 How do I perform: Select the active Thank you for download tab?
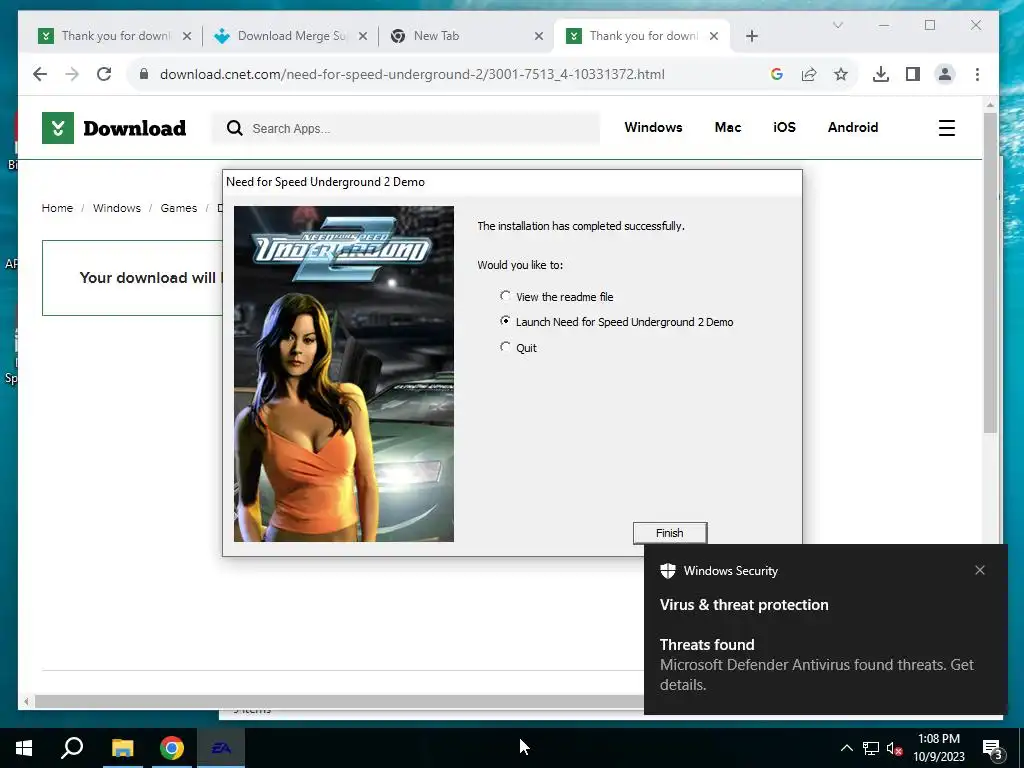pyautogui.click(x=643, y=36)
